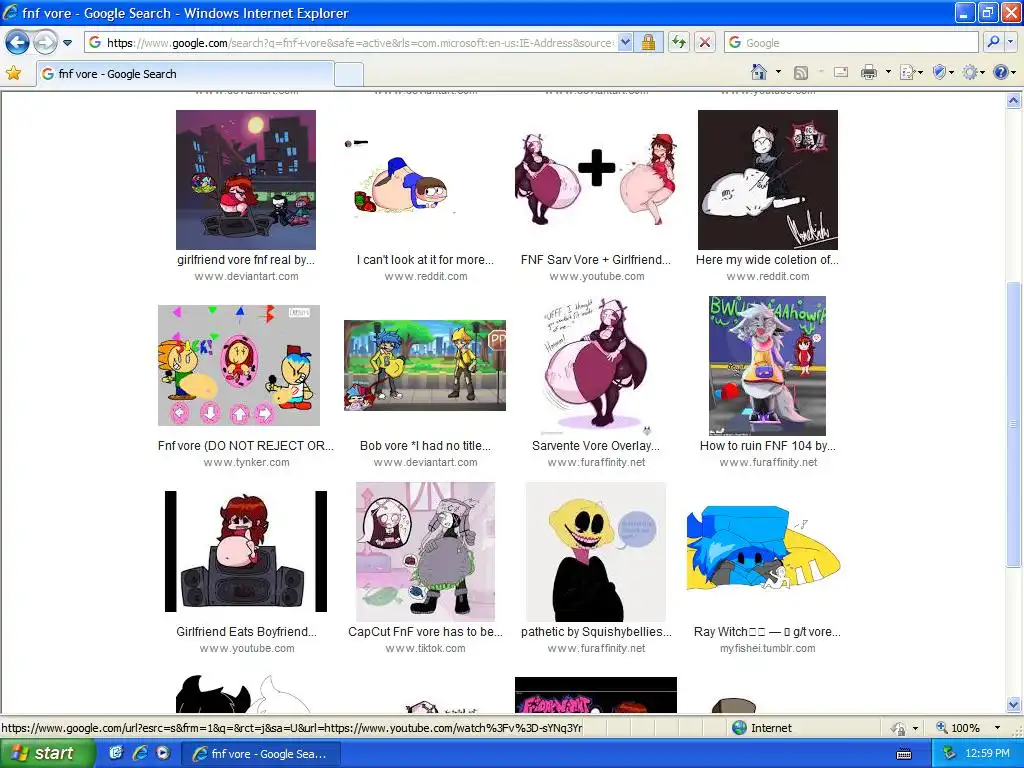This screenshot has width=1024, height=768.
Task: Click 'pathetic by Squishybellies...' title
Action: 596,632
